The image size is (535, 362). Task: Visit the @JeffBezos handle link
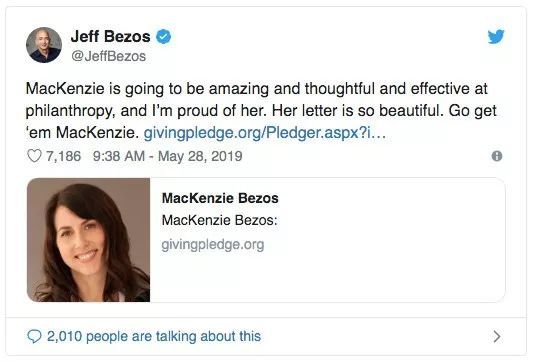[x=109, y=56]
